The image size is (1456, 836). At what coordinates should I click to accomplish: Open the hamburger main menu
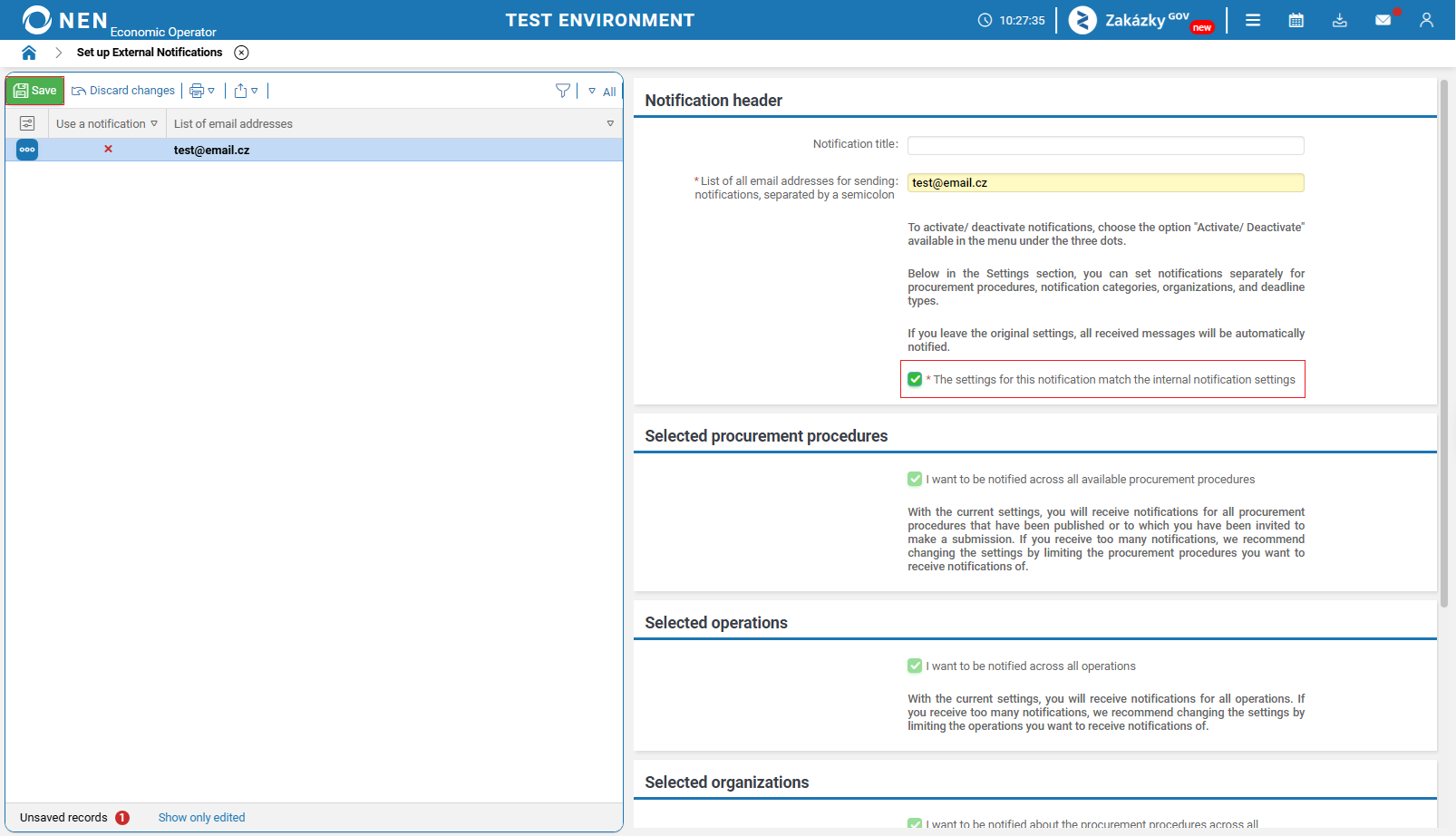point(1253,20)
